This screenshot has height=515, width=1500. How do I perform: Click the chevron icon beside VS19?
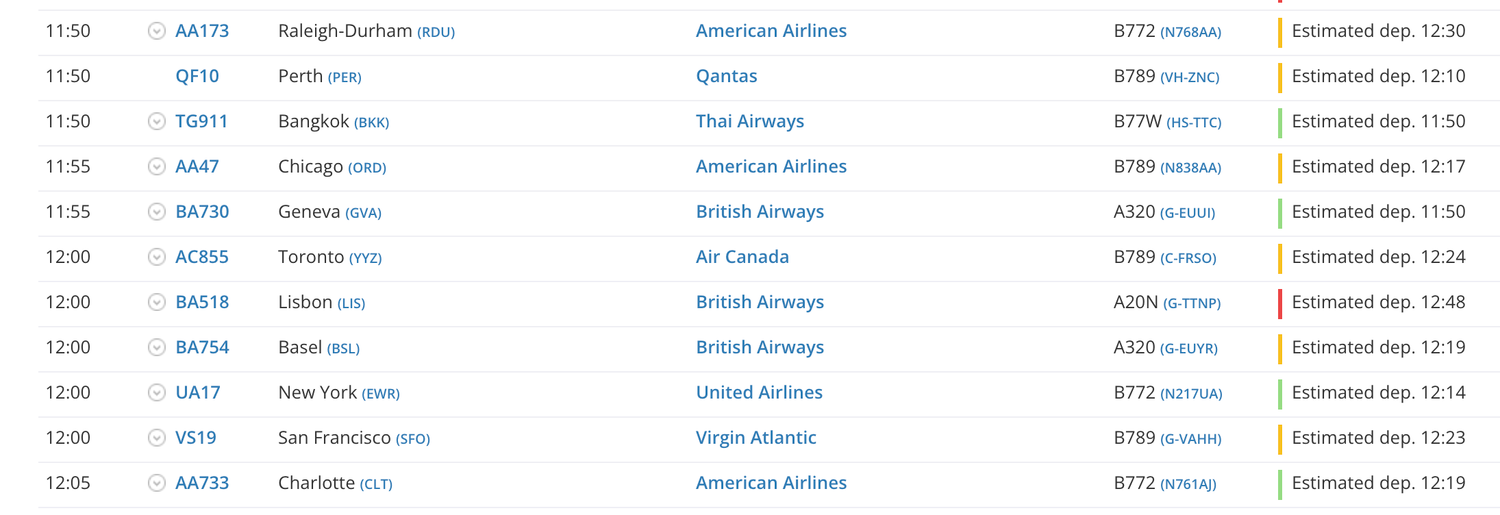(156, 438)
